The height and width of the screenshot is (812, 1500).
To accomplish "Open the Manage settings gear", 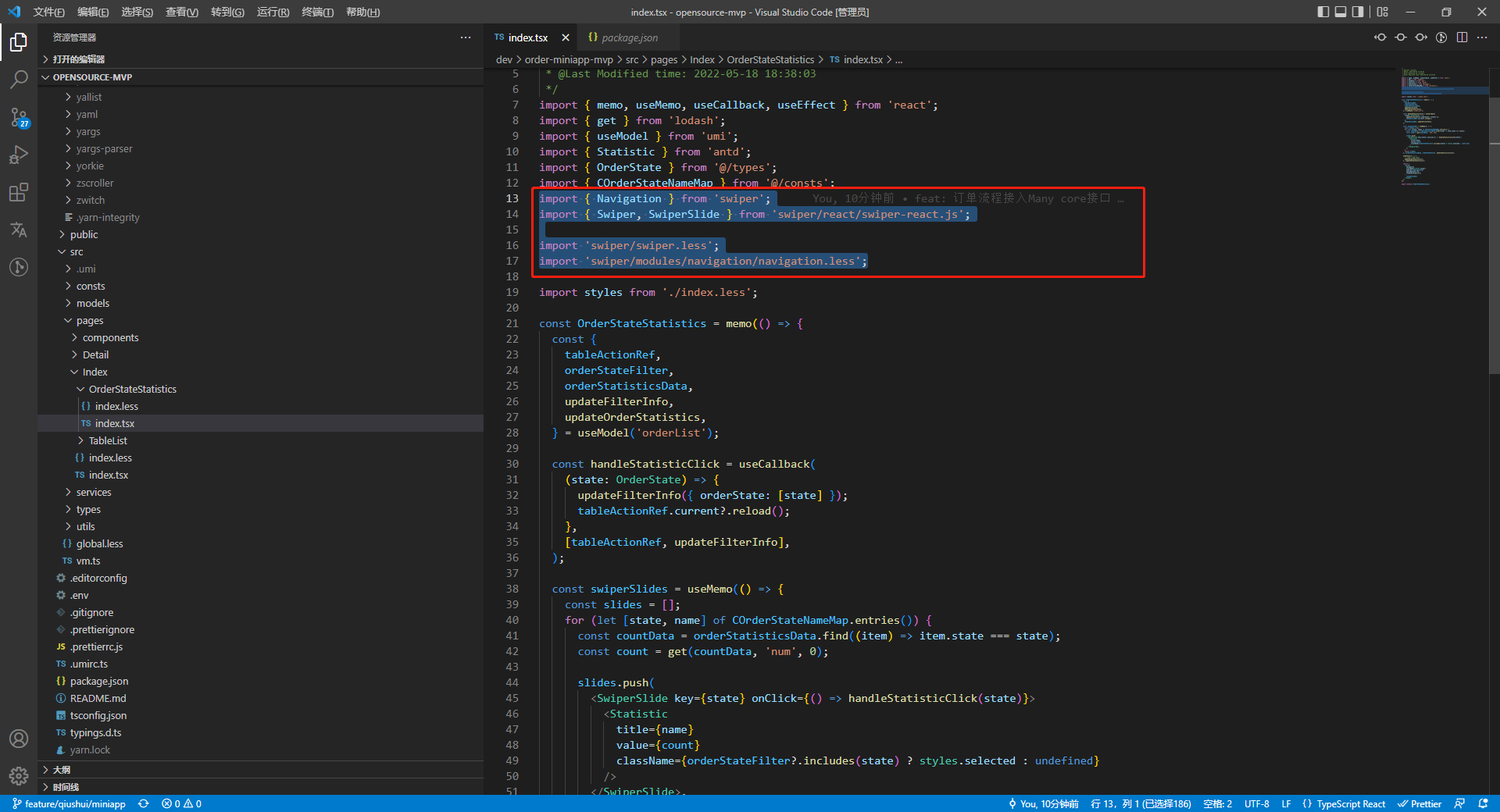I will pos(19,776).
